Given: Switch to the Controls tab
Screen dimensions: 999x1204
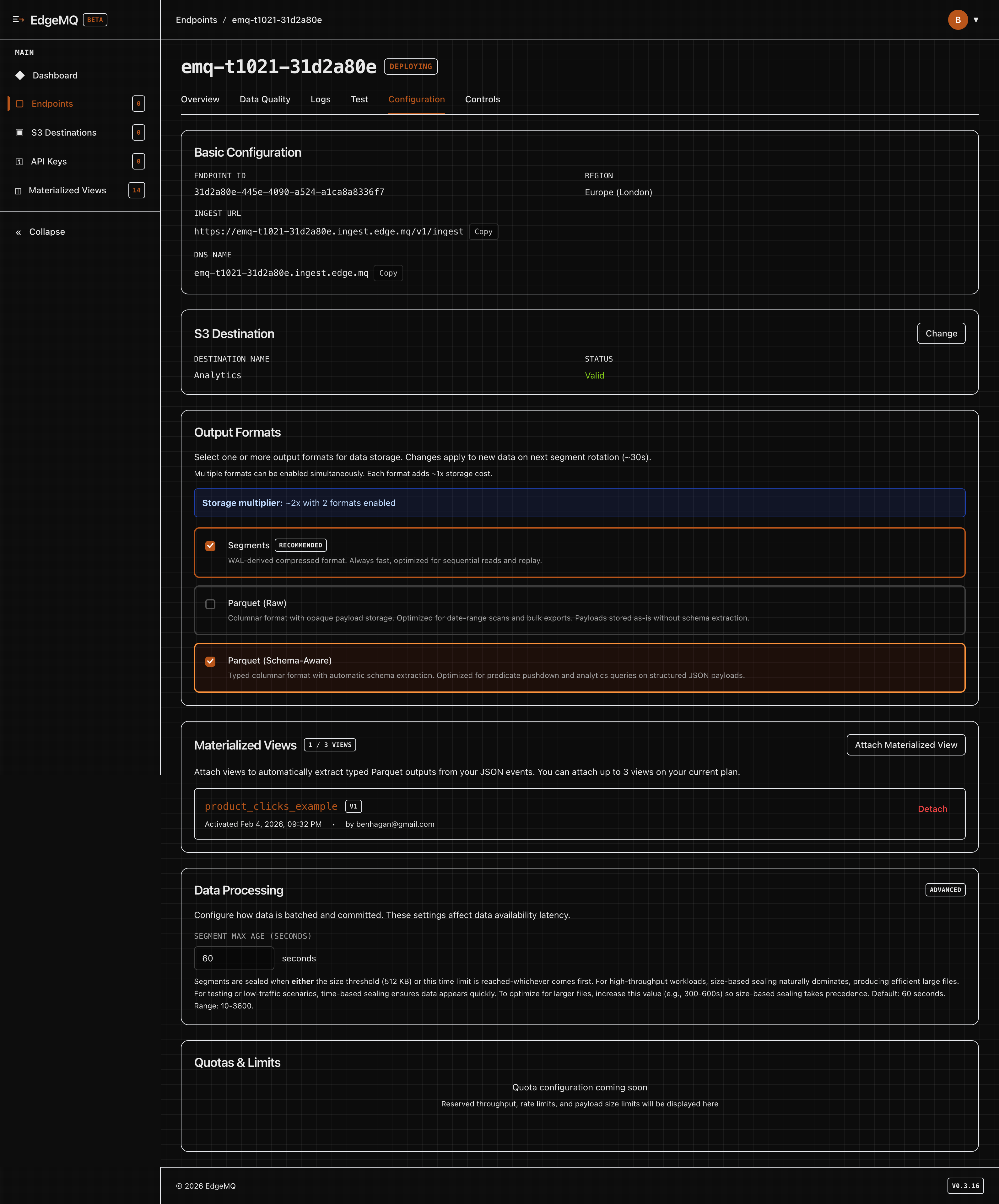Looking at the screenshot, I should tap(482, 99).
